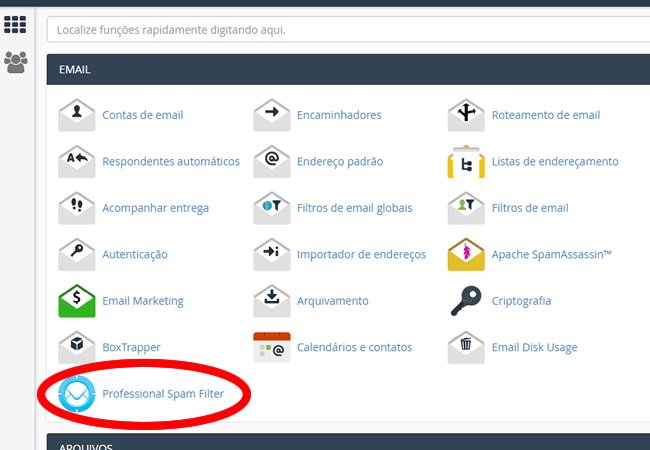Open the Encaminhadores arrow icon
Viewport: 650px width, 450px height.
(271, 115)
